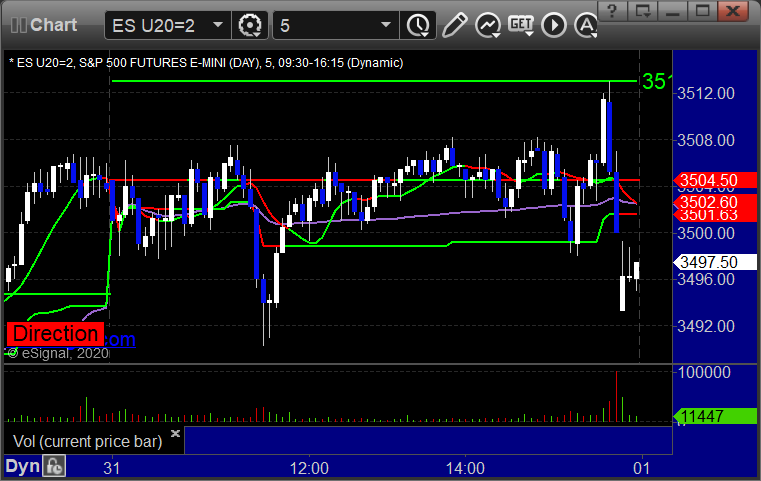Click the red 3502.60 price marker
This screenshot has height=481, width=761.
coord(715,202)
